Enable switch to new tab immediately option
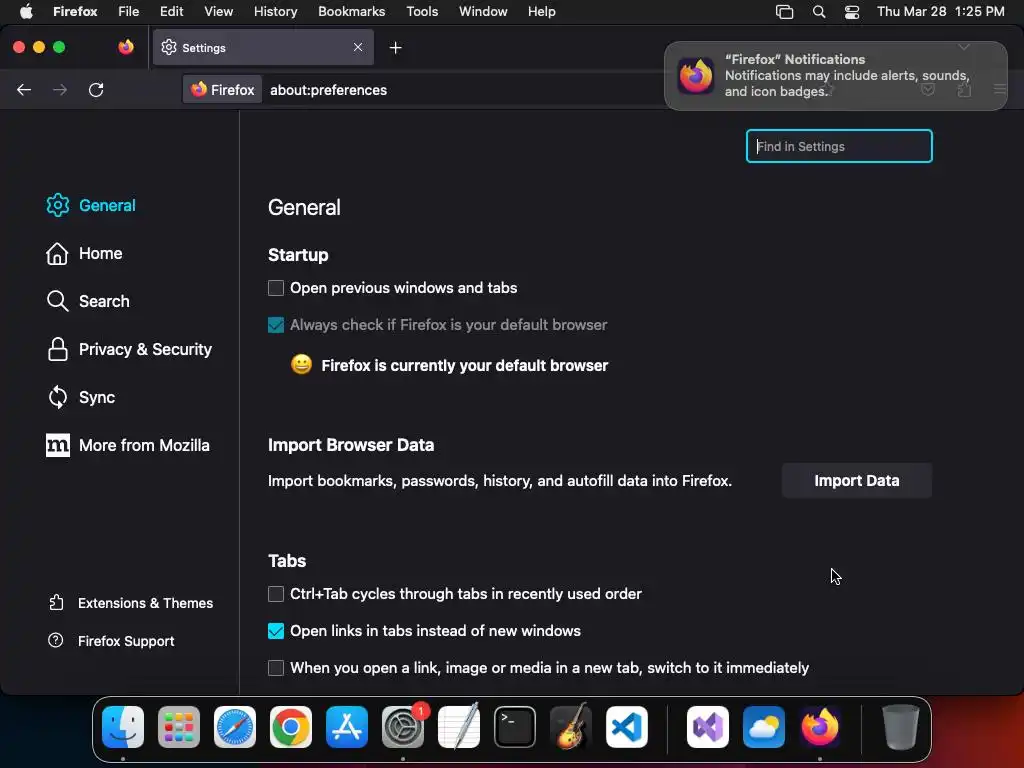Image resolution: width=1024 pixels, height=768 pixels. point(276,667)
